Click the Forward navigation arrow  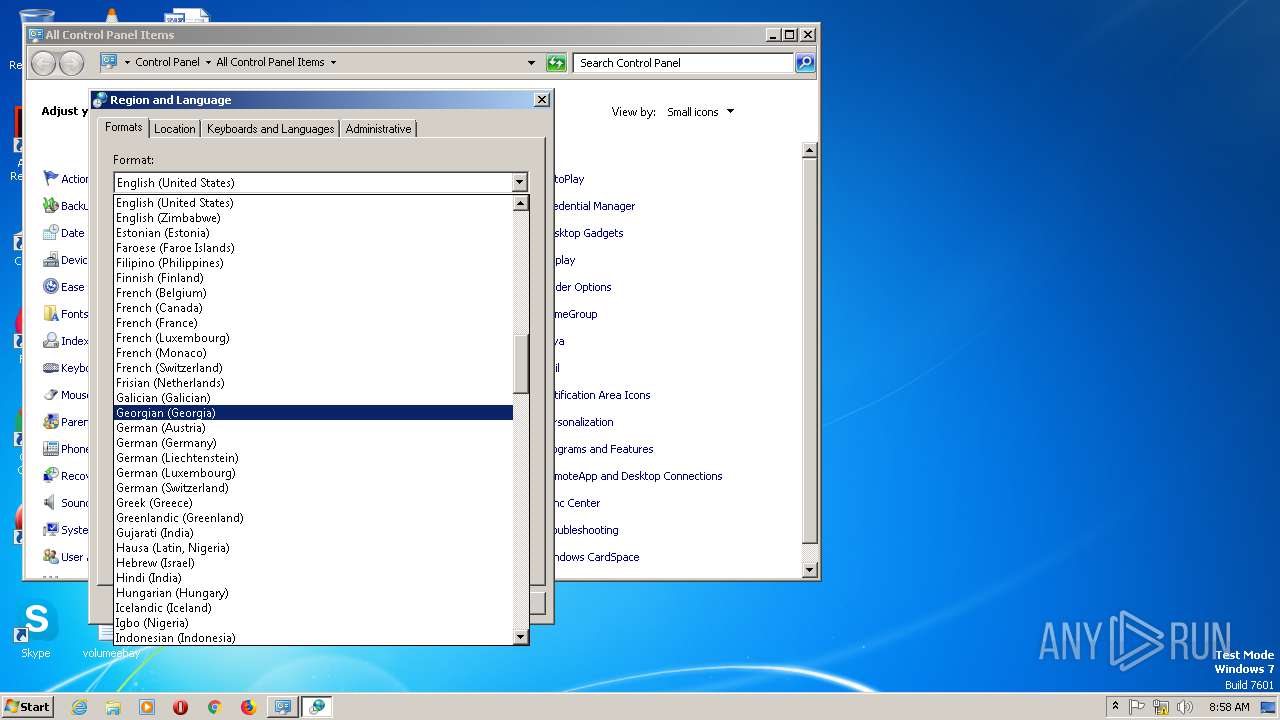pos(71,63)
